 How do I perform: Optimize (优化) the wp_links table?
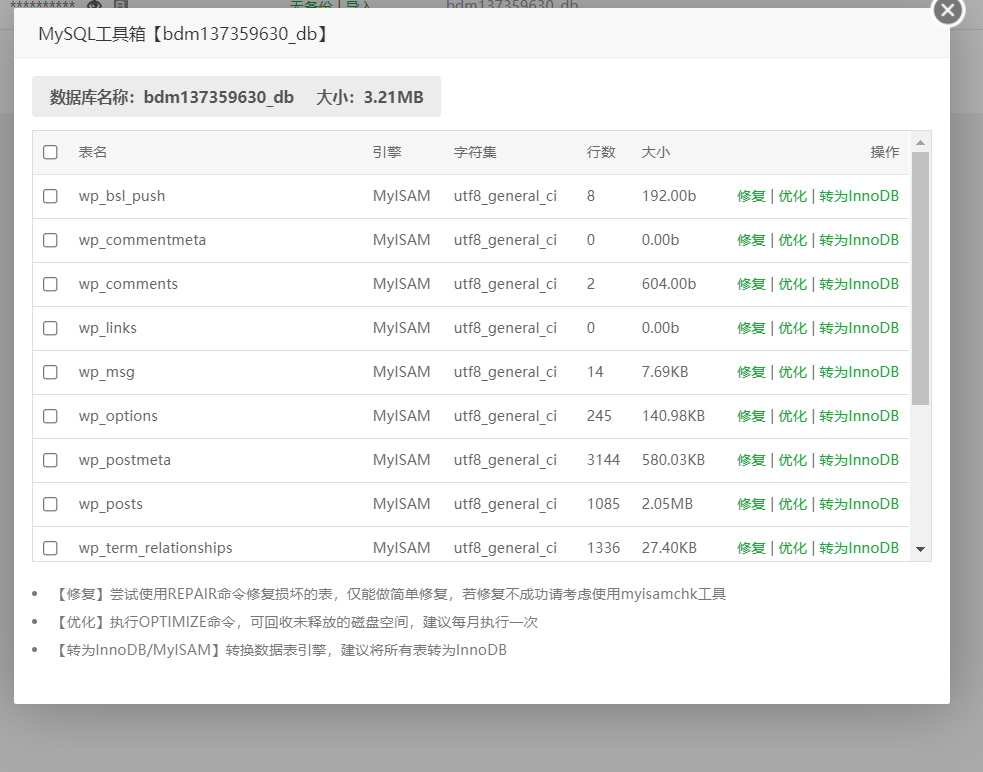tap(792, 328)
